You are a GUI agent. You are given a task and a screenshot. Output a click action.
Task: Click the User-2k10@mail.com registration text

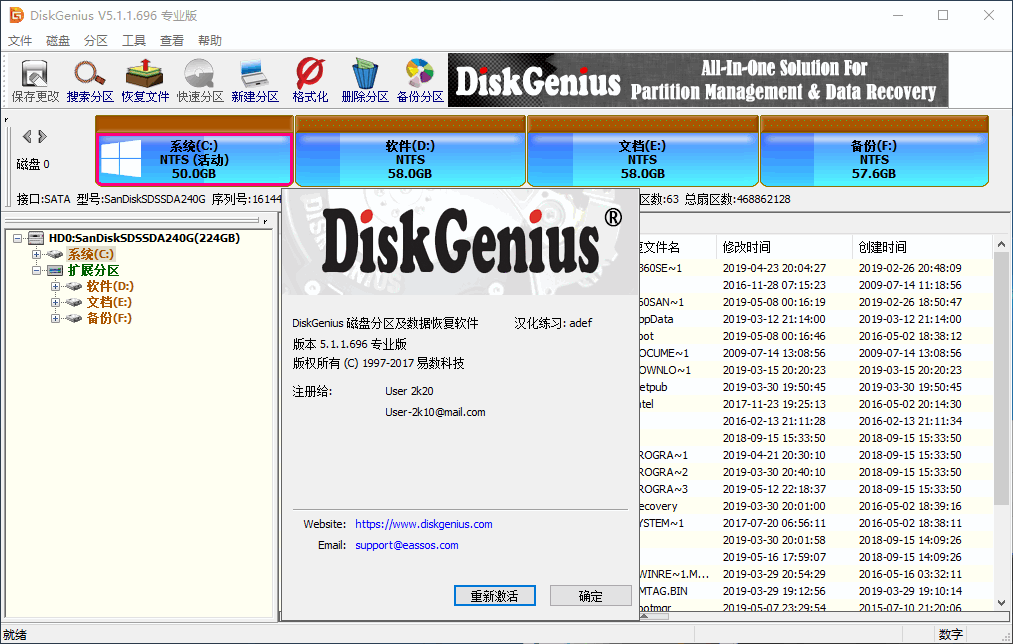435,412
